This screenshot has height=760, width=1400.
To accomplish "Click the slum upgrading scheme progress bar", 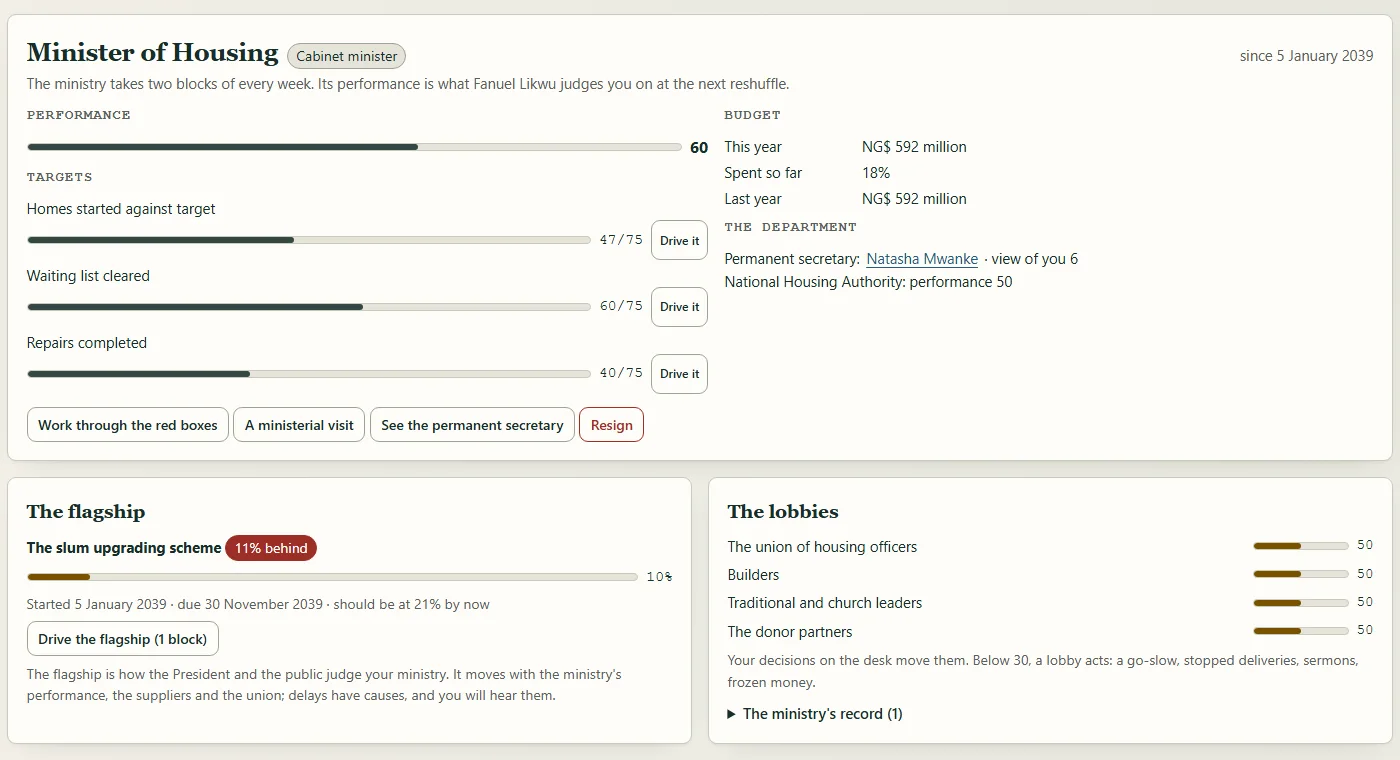I will coord(332,577).
